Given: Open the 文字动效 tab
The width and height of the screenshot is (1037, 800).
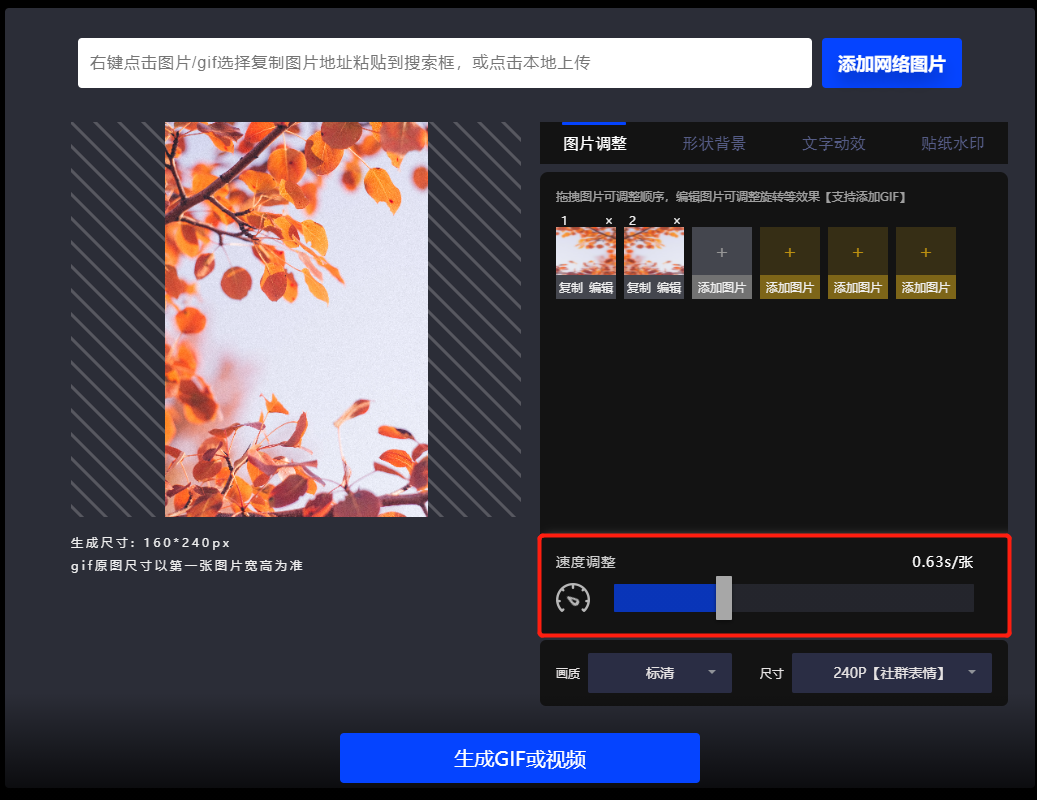Looking at the screenshot, I should [x=833, y=143].
